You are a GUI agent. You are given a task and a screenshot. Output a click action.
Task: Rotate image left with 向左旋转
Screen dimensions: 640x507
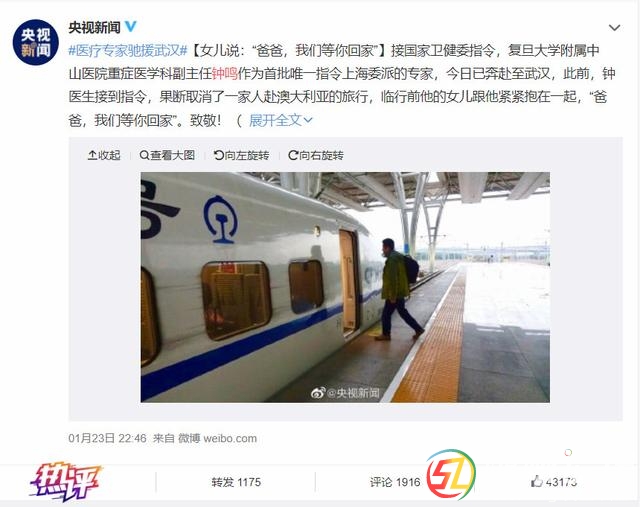point(241,155)
